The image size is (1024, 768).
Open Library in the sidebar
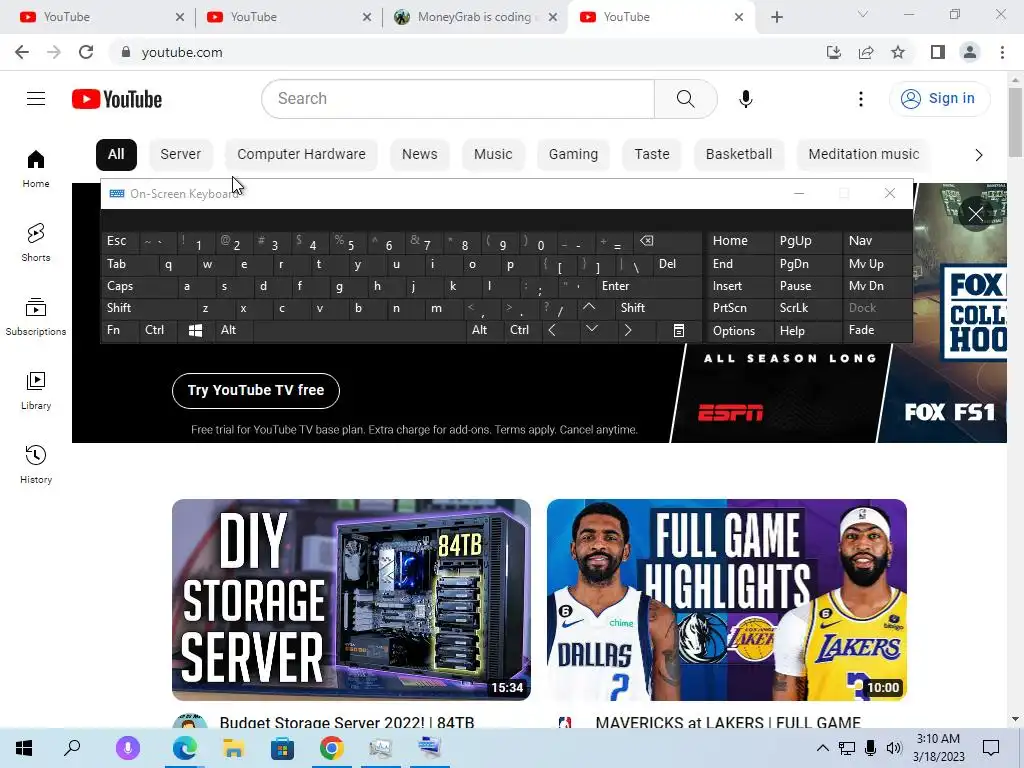pos(36,391)
